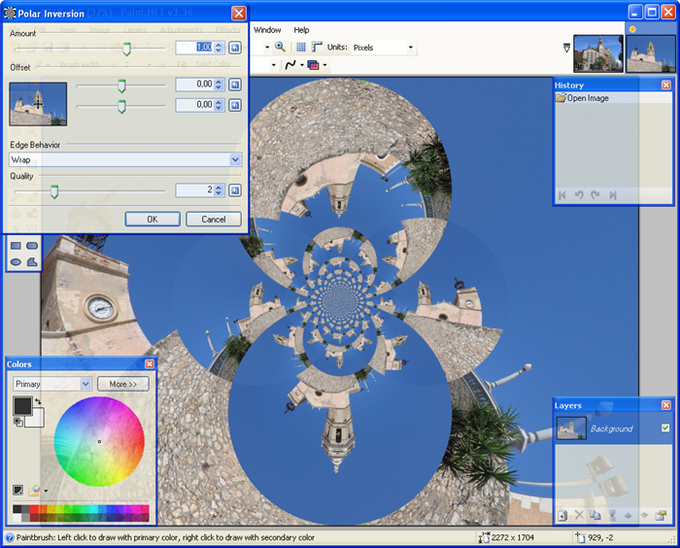Open the Units Pixels dropdown
Image resolution: width=680 pixels, height=548 pixels.
pos(410,47)
